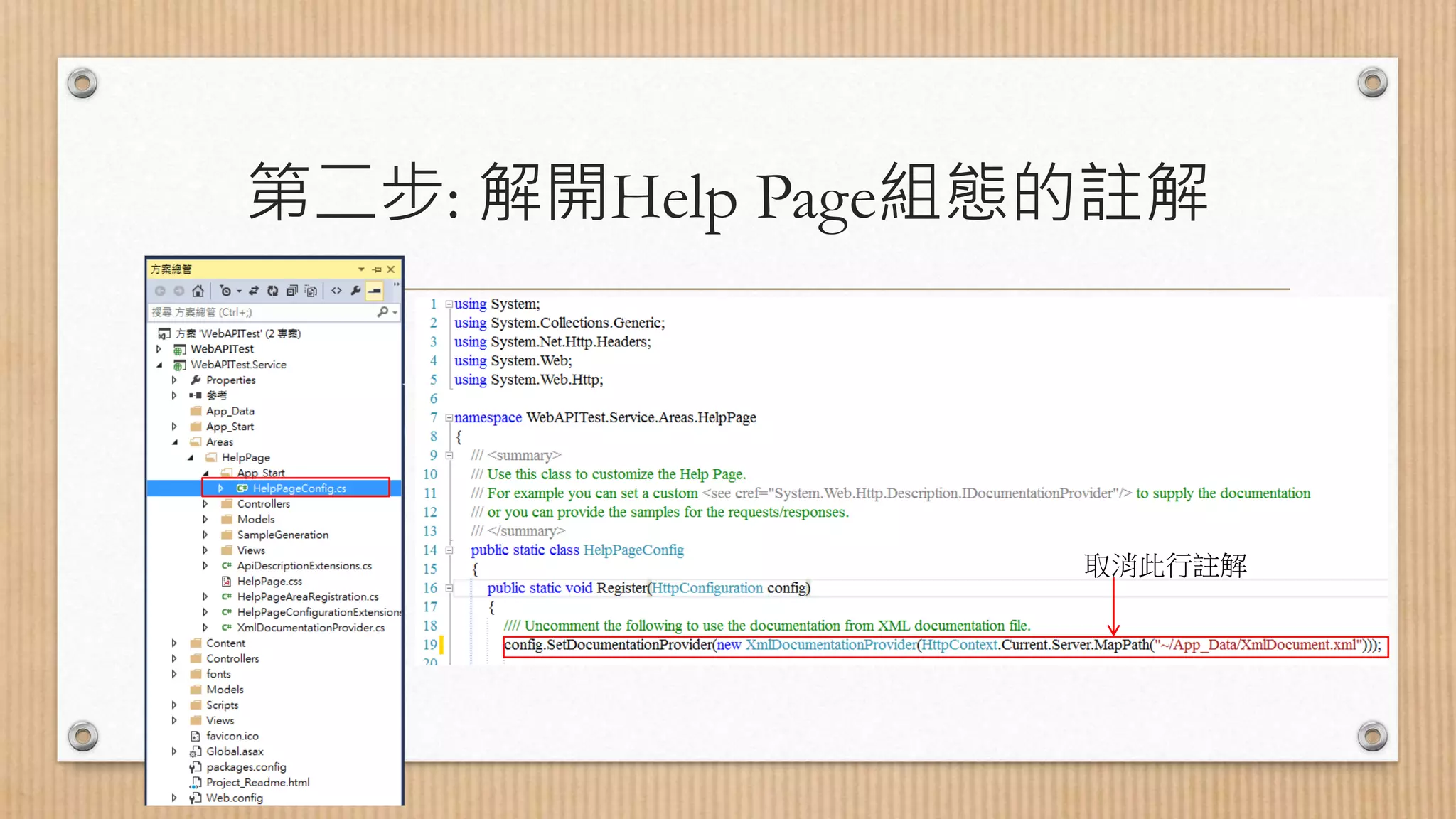Click the Solution Explorer search field
Screen dimensions: 1456x819
tap(263, 312)
